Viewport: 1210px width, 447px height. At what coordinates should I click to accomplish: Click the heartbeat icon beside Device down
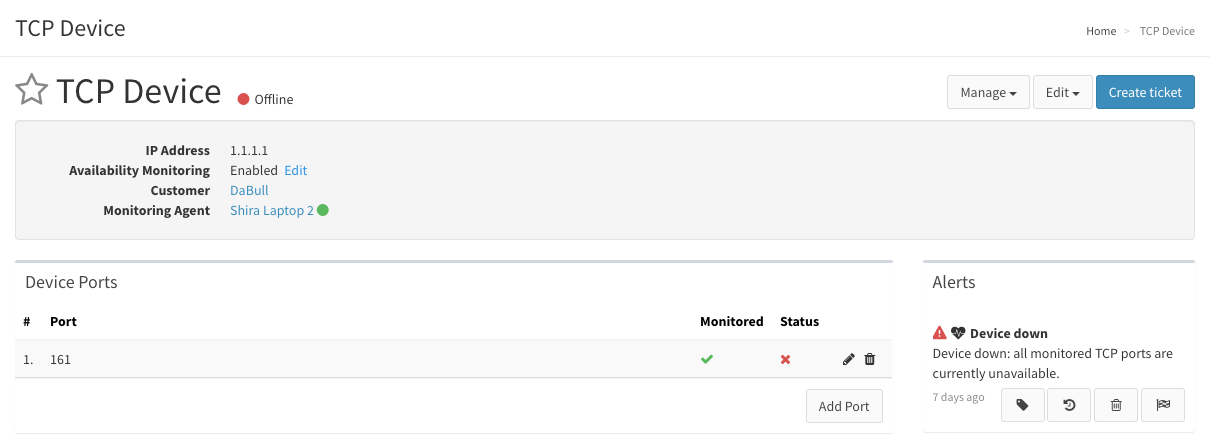(x=958, y=333)
